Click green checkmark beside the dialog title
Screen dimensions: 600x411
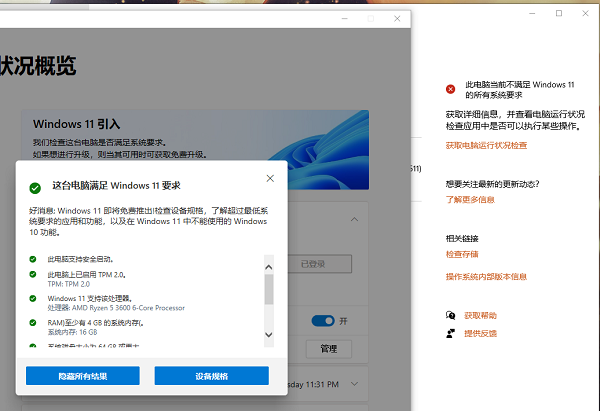(x=35, y=186)
